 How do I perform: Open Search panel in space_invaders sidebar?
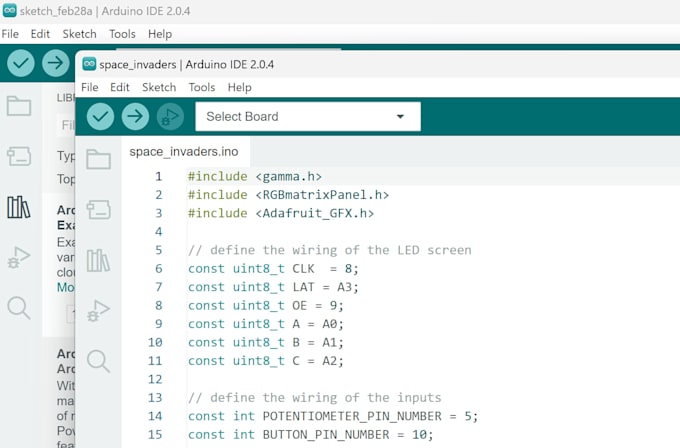pos(98,361)
